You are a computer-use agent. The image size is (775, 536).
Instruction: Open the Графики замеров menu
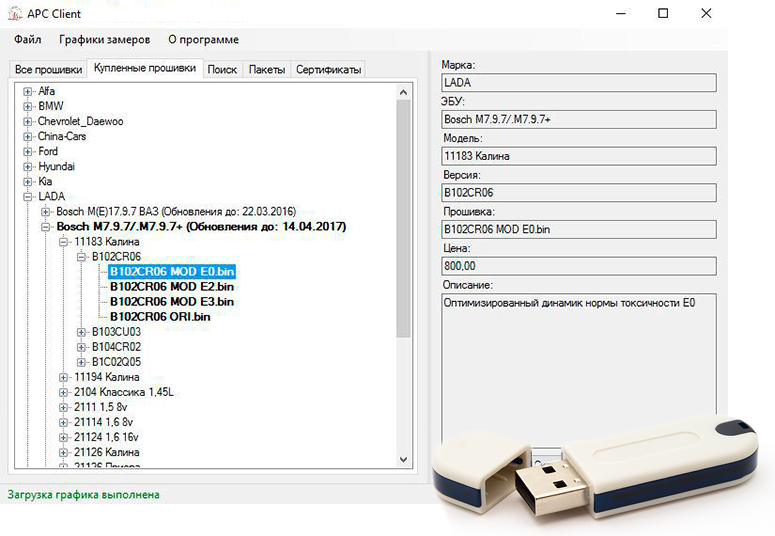(104, 40)
